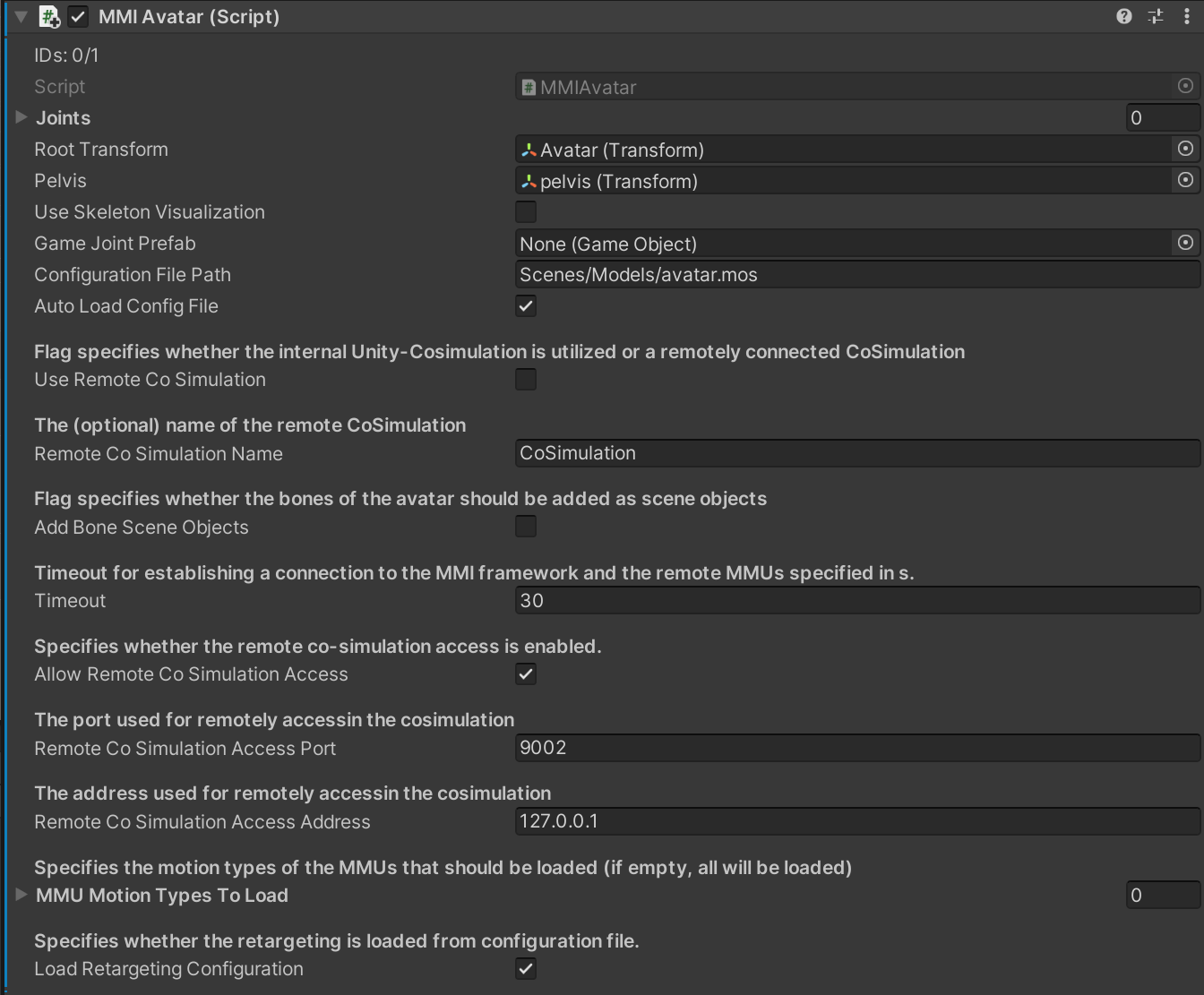
Task: Open the component preset selector icon
Action: pos(1156,16)
